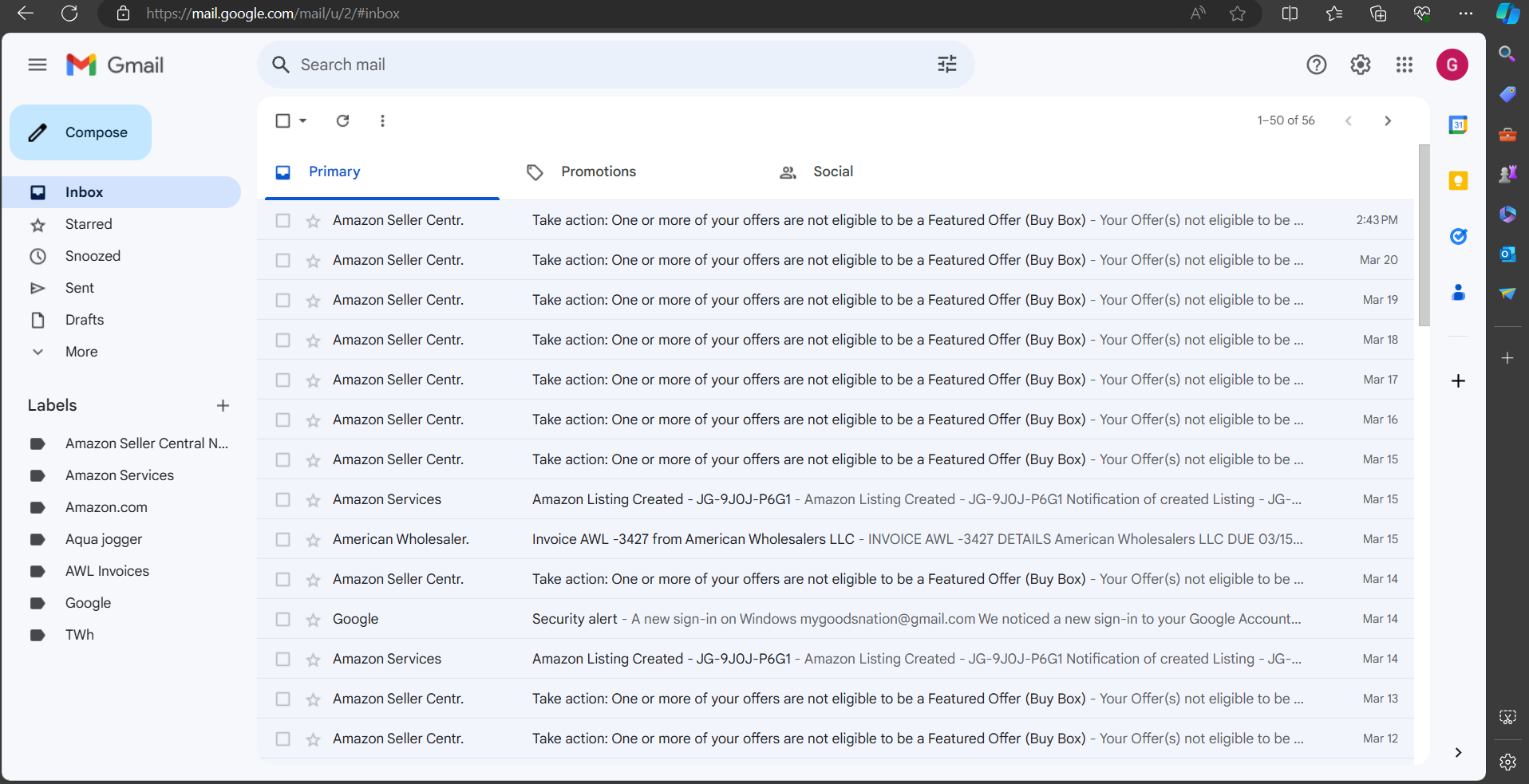Open the Amazon Services label

pos(121,475)
